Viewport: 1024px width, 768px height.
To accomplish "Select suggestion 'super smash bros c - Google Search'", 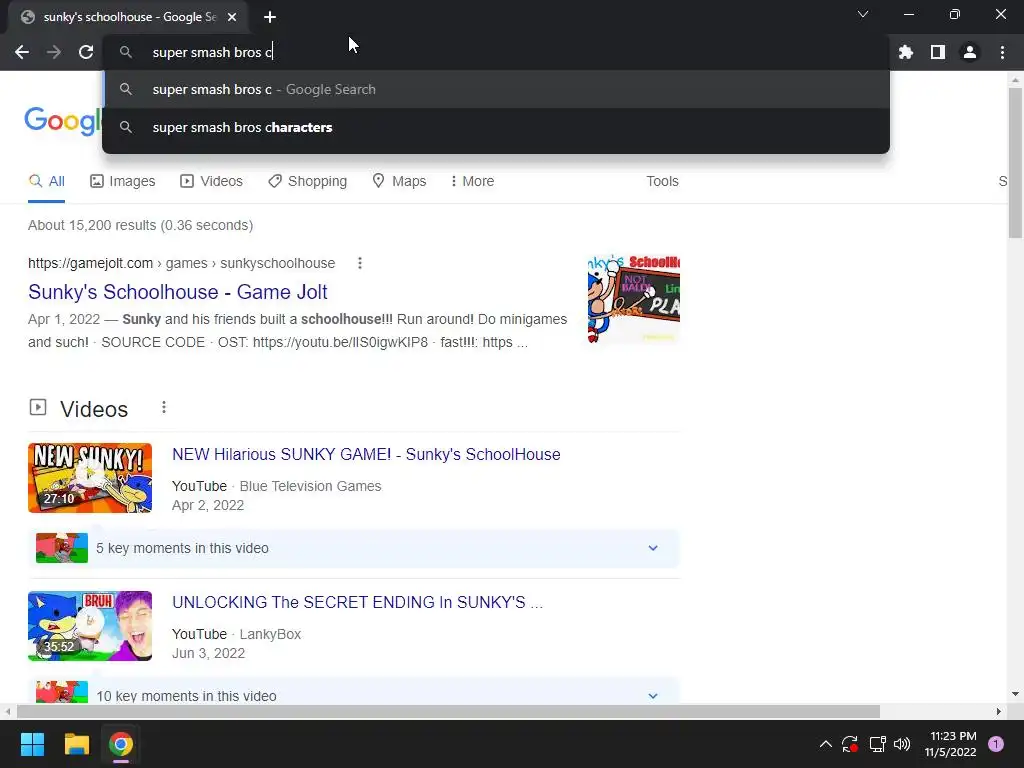I will [496, 89].
